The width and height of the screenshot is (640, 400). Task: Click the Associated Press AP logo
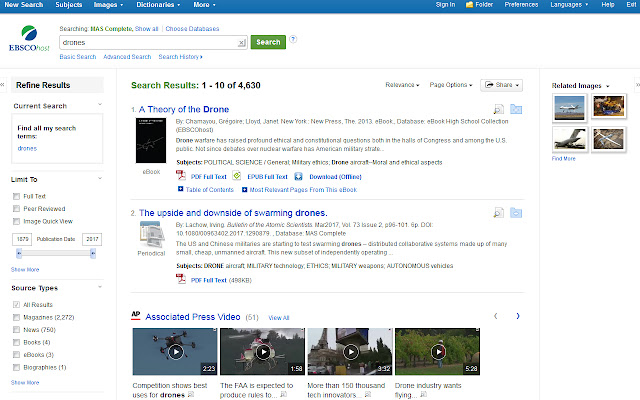click(x=136, y=315)
